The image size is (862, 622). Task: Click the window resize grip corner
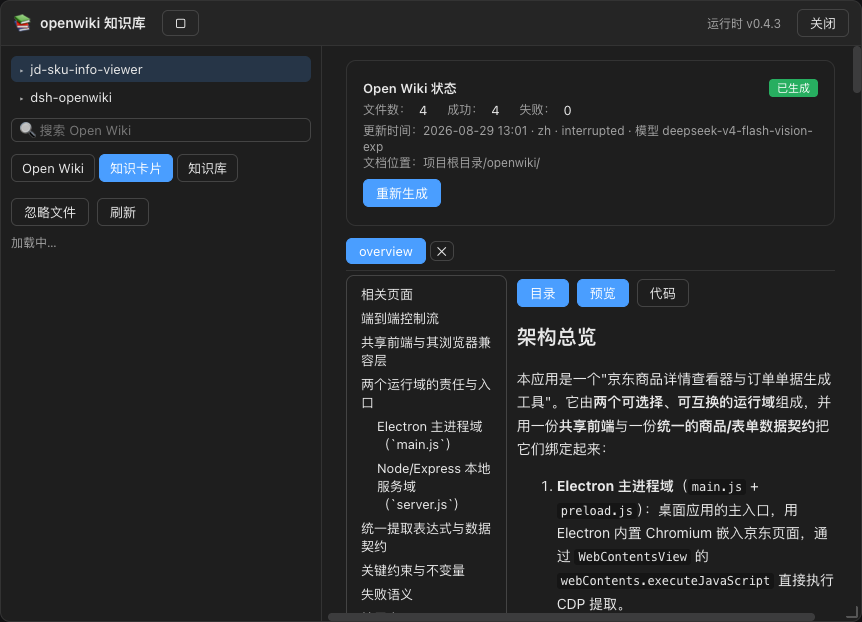pyautogui.click(x=852, y=612)
